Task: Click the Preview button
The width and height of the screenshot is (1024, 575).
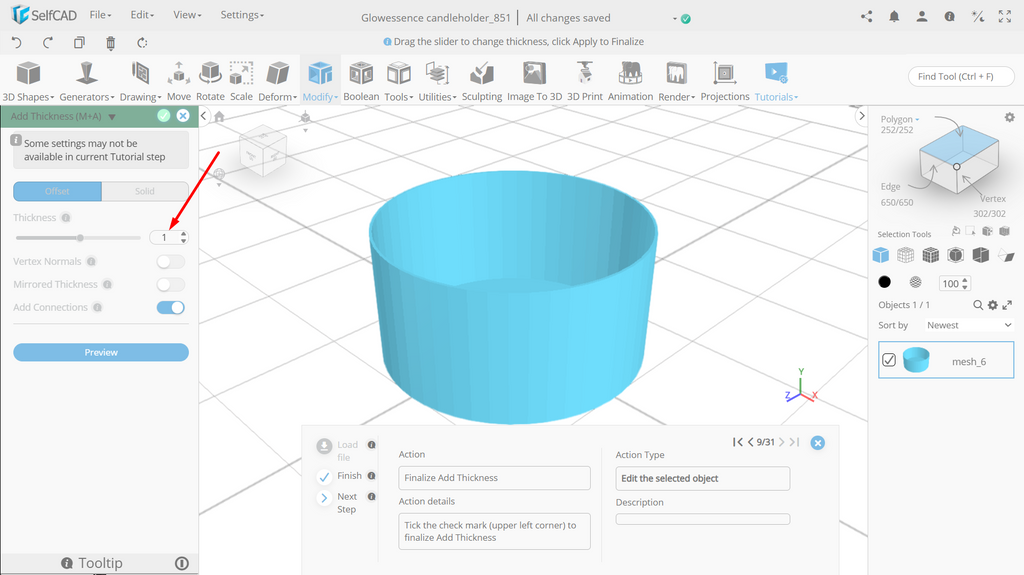Action: pos(101,352)
